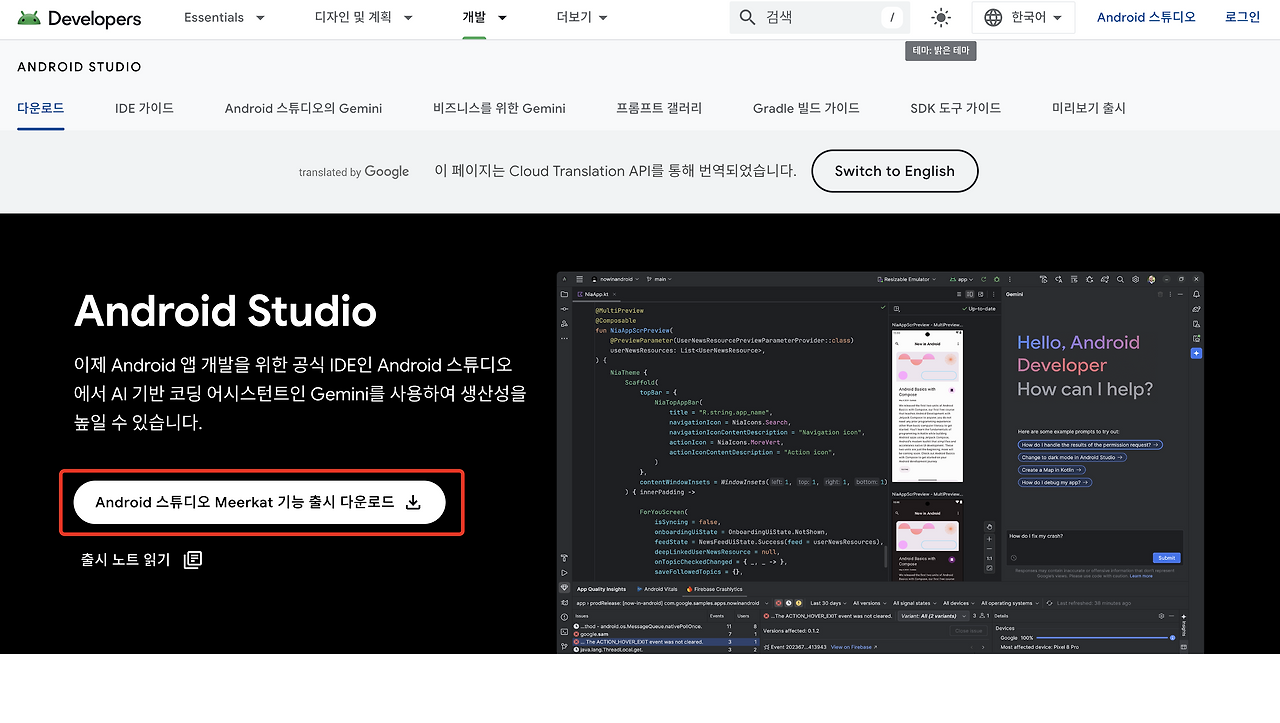The height and width of the screenshot is (723, 1280).
Task: Click the release notes document icon
Action: [x=193, y=560]
